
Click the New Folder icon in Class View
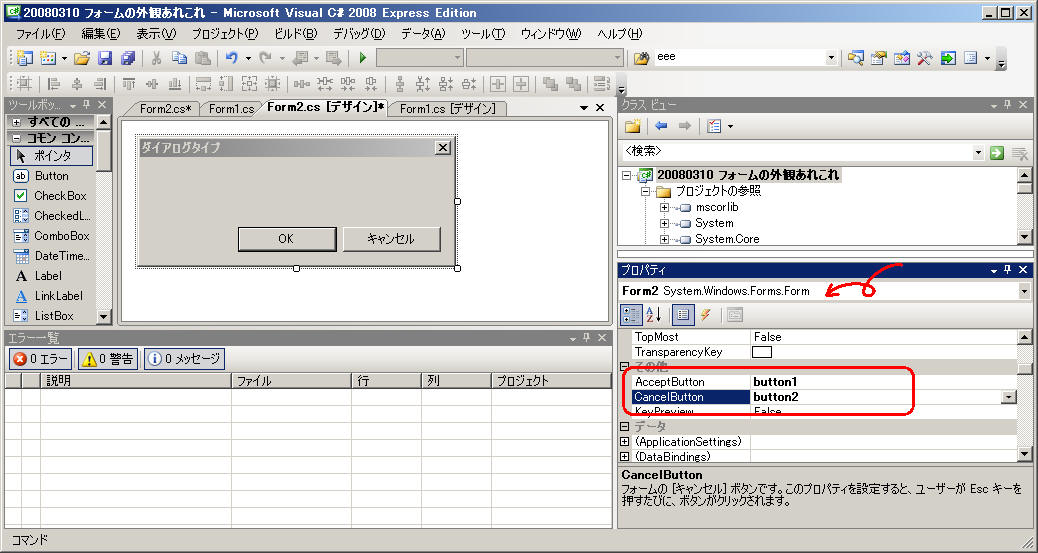[x=632, y=126]
